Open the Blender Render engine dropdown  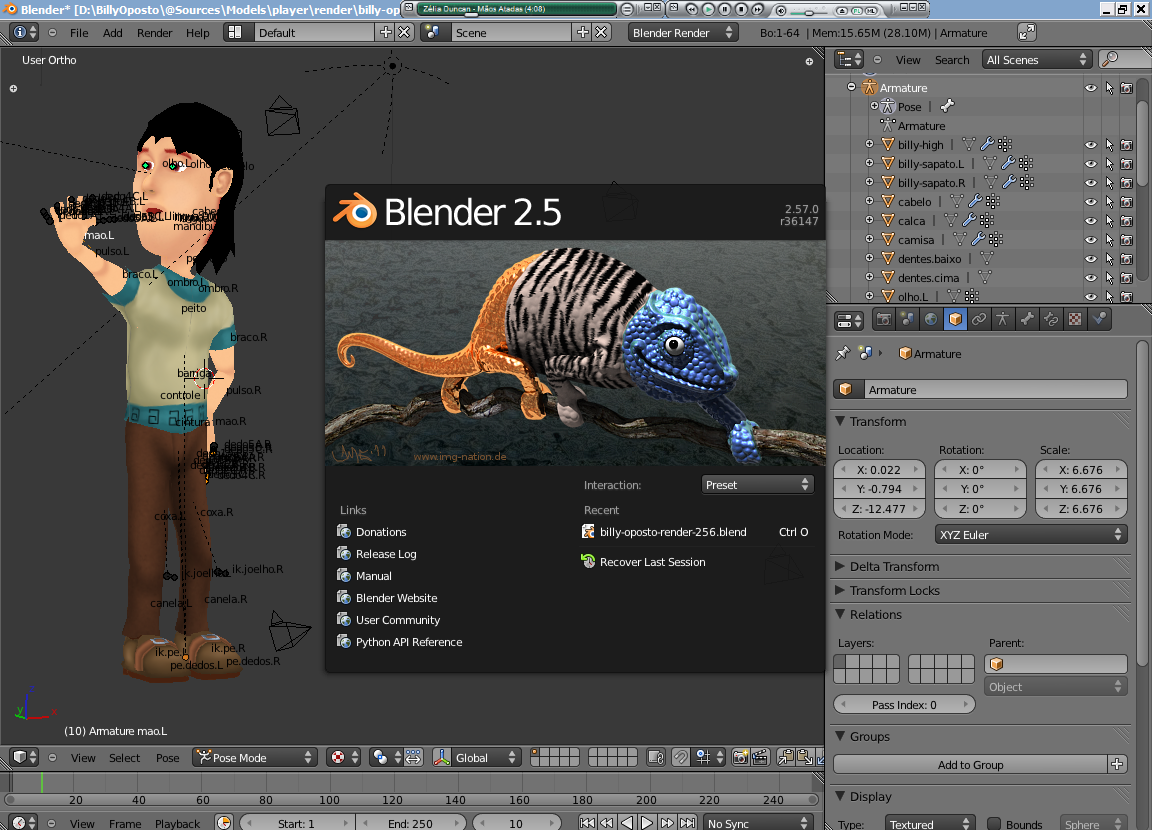pos(683,32)
